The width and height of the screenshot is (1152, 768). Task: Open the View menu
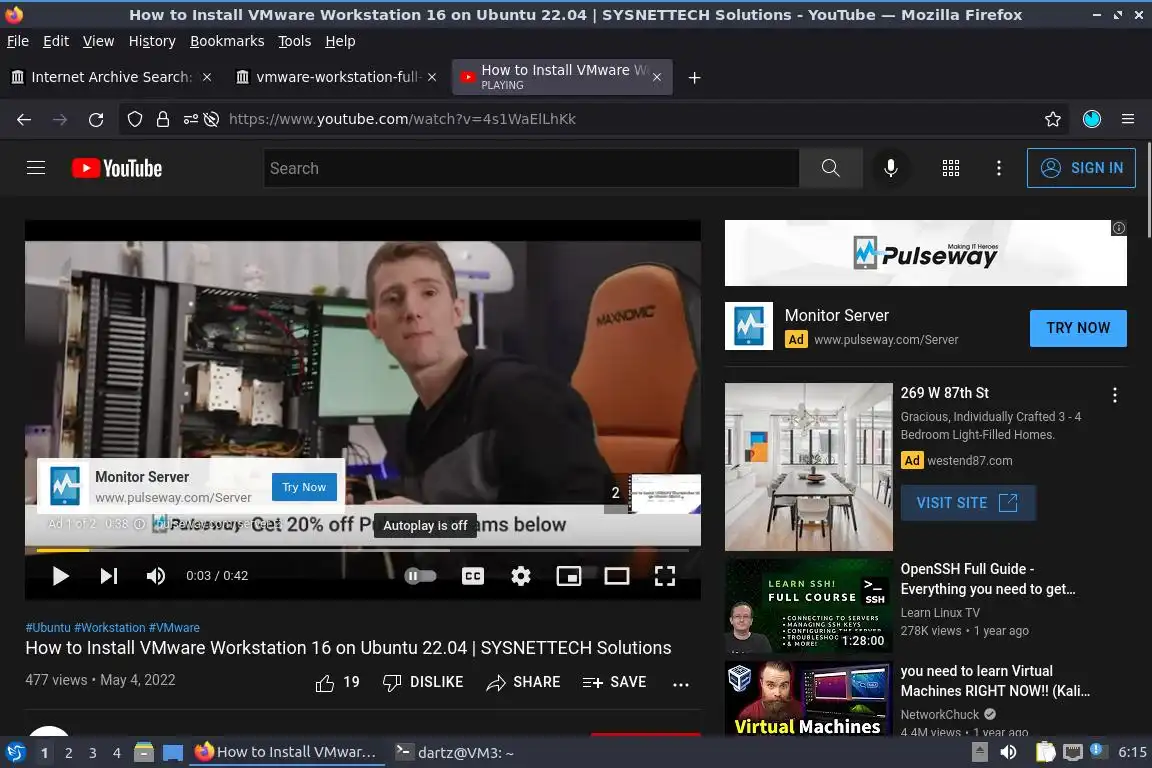[x=98, y=41]
